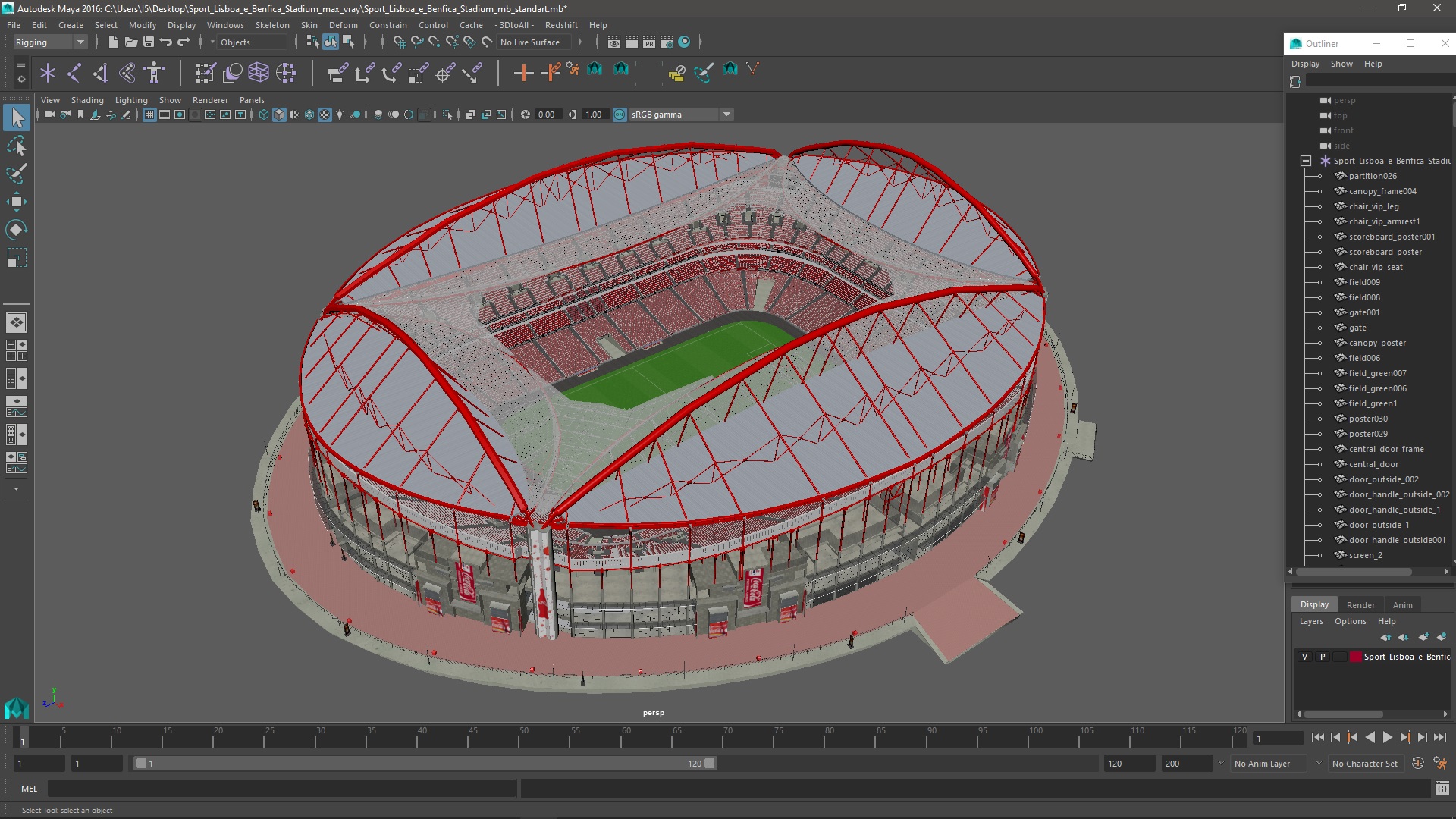
Task: Click the Save Scene disk icon
Action: coord(149,42)
